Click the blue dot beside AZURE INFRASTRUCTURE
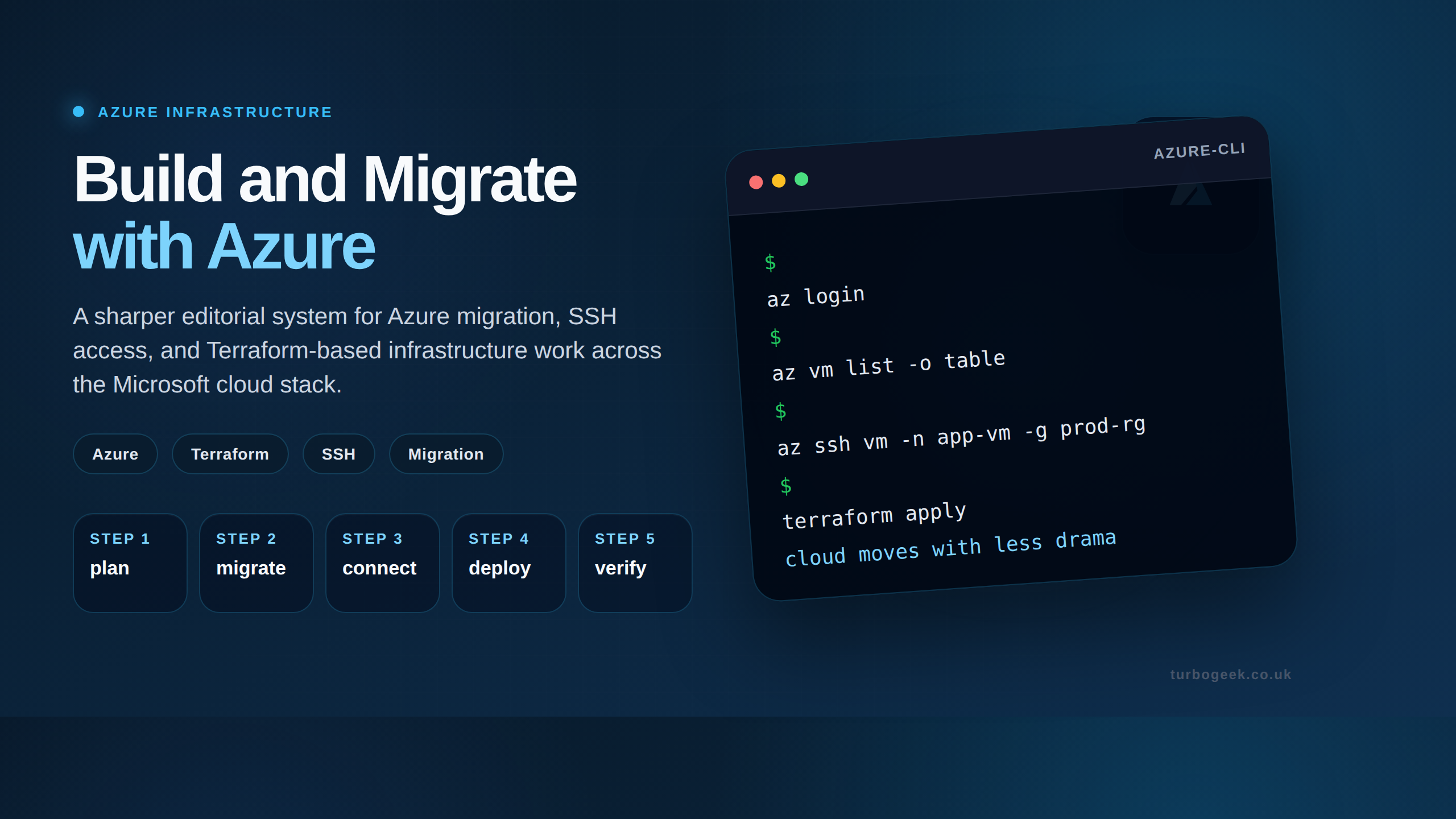Viewport: 1456px width, 819px height. 78,111
